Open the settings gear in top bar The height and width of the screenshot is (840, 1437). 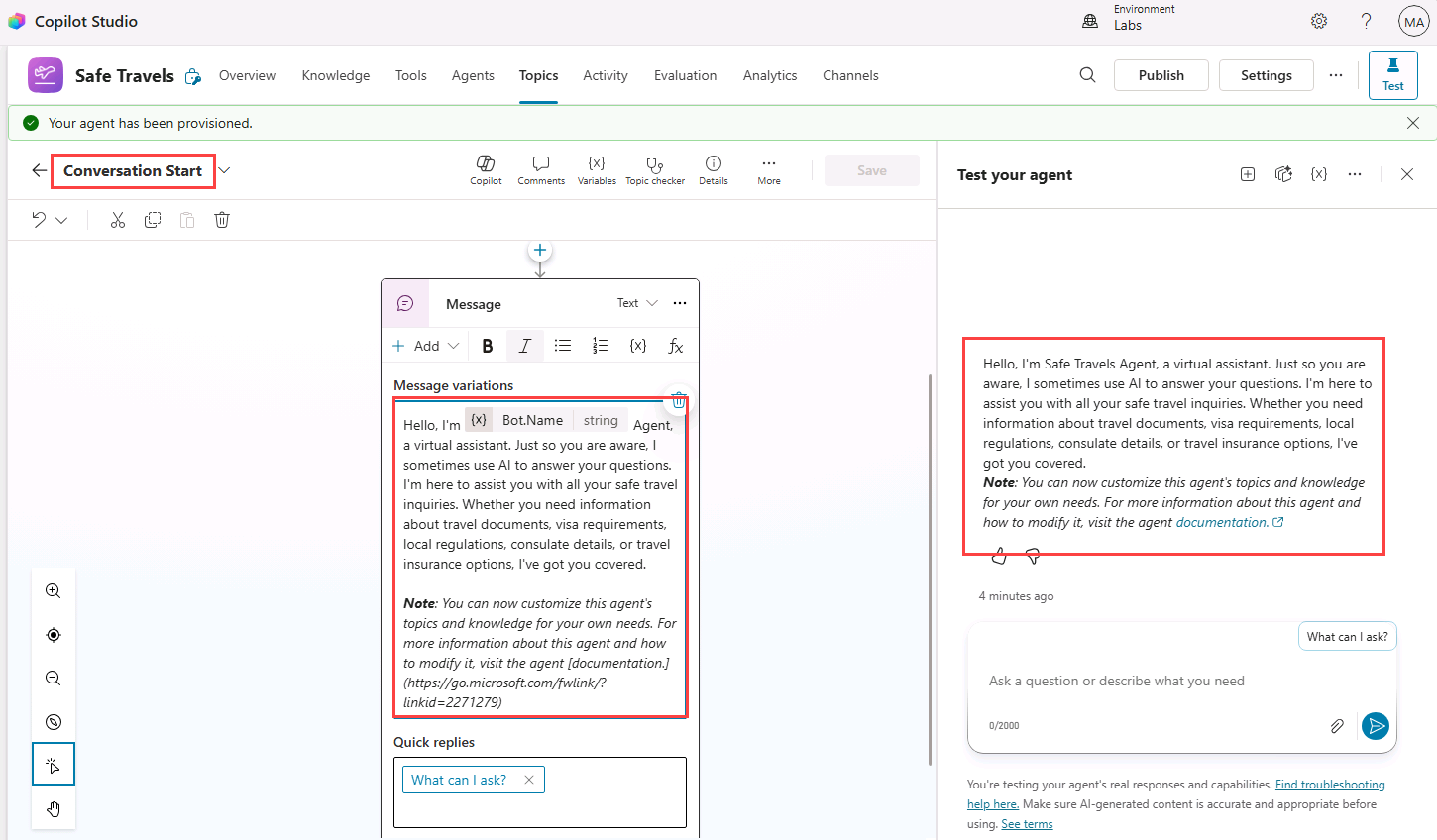[1319, 21]
